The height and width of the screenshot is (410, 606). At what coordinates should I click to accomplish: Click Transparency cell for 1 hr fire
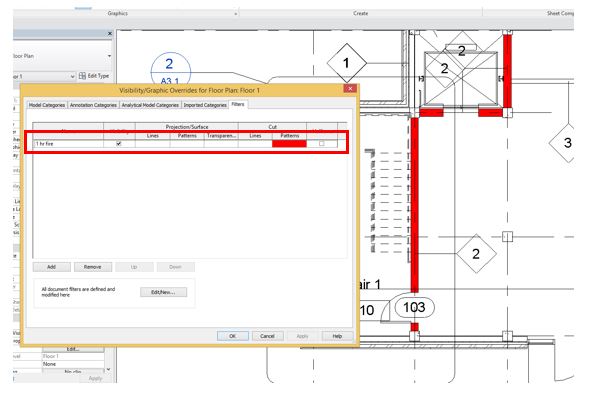(221, 144)
